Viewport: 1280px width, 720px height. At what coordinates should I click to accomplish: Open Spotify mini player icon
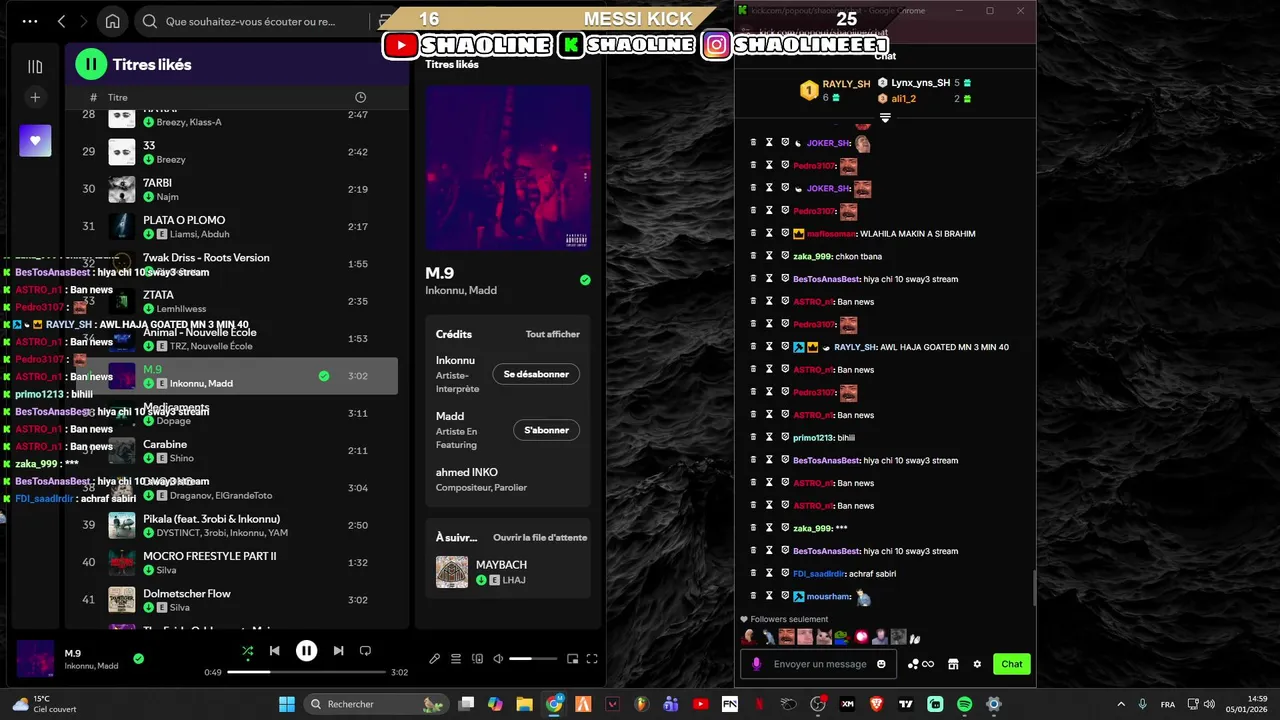(572, 659)
